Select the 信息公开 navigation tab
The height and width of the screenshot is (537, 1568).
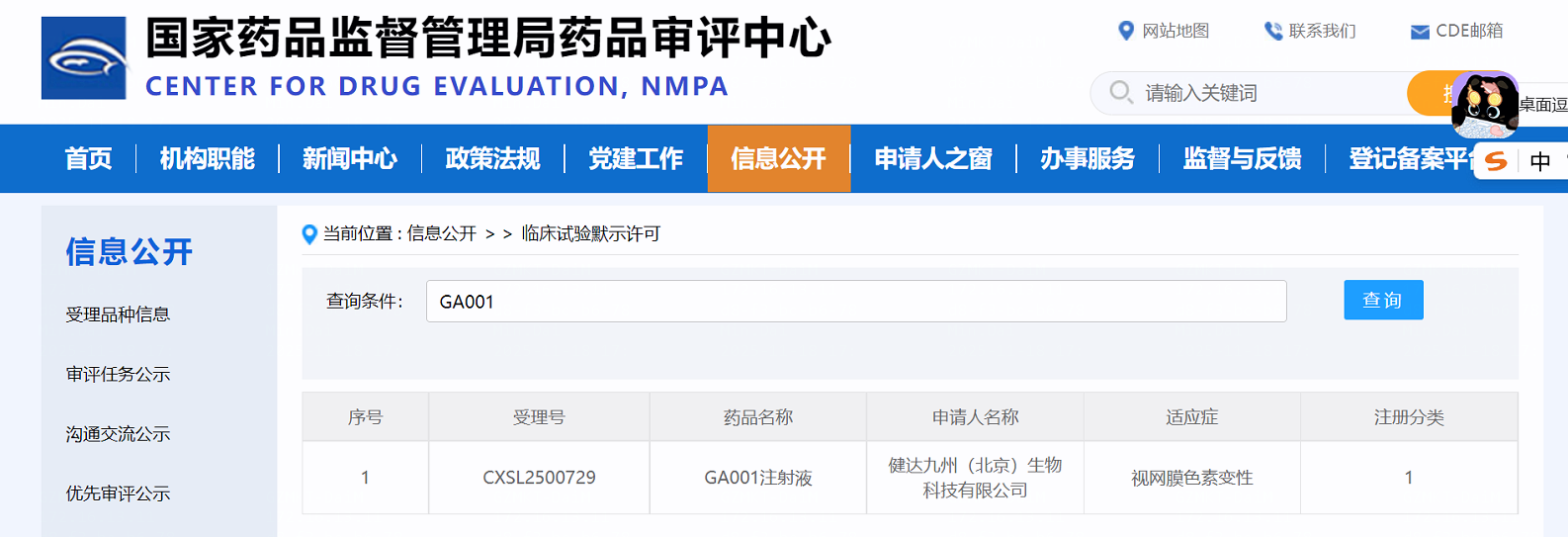[x=778, y=158]
